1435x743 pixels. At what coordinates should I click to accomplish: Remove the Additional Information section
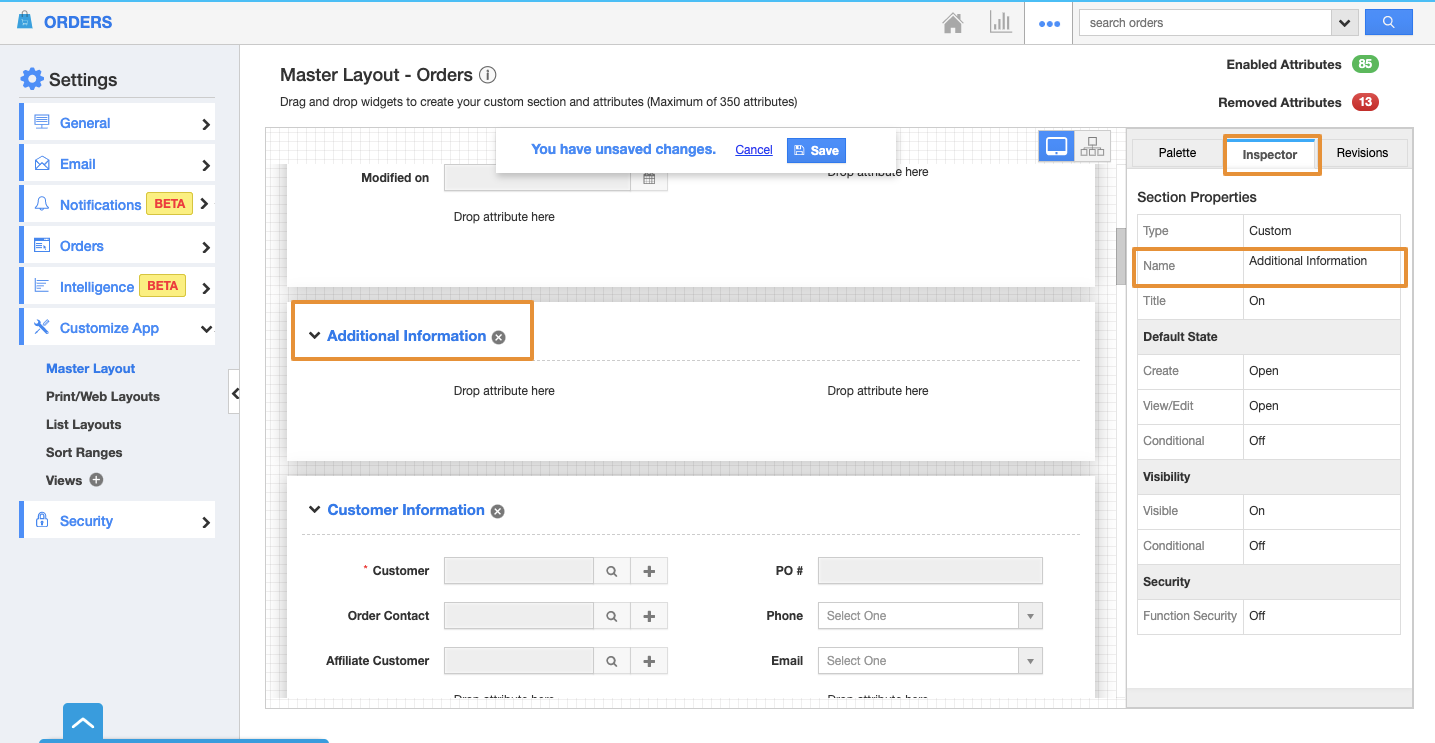[498, 337]
